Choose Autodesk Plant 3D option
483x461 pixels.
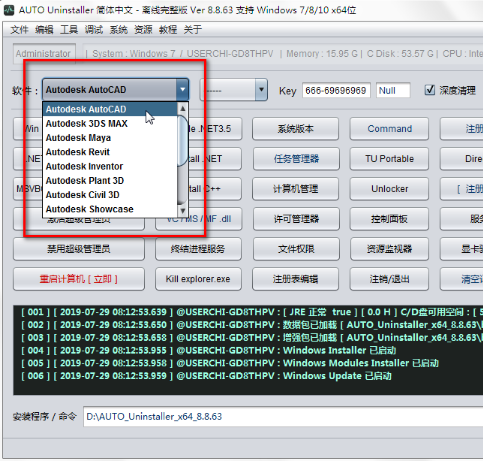coord(110,181)
